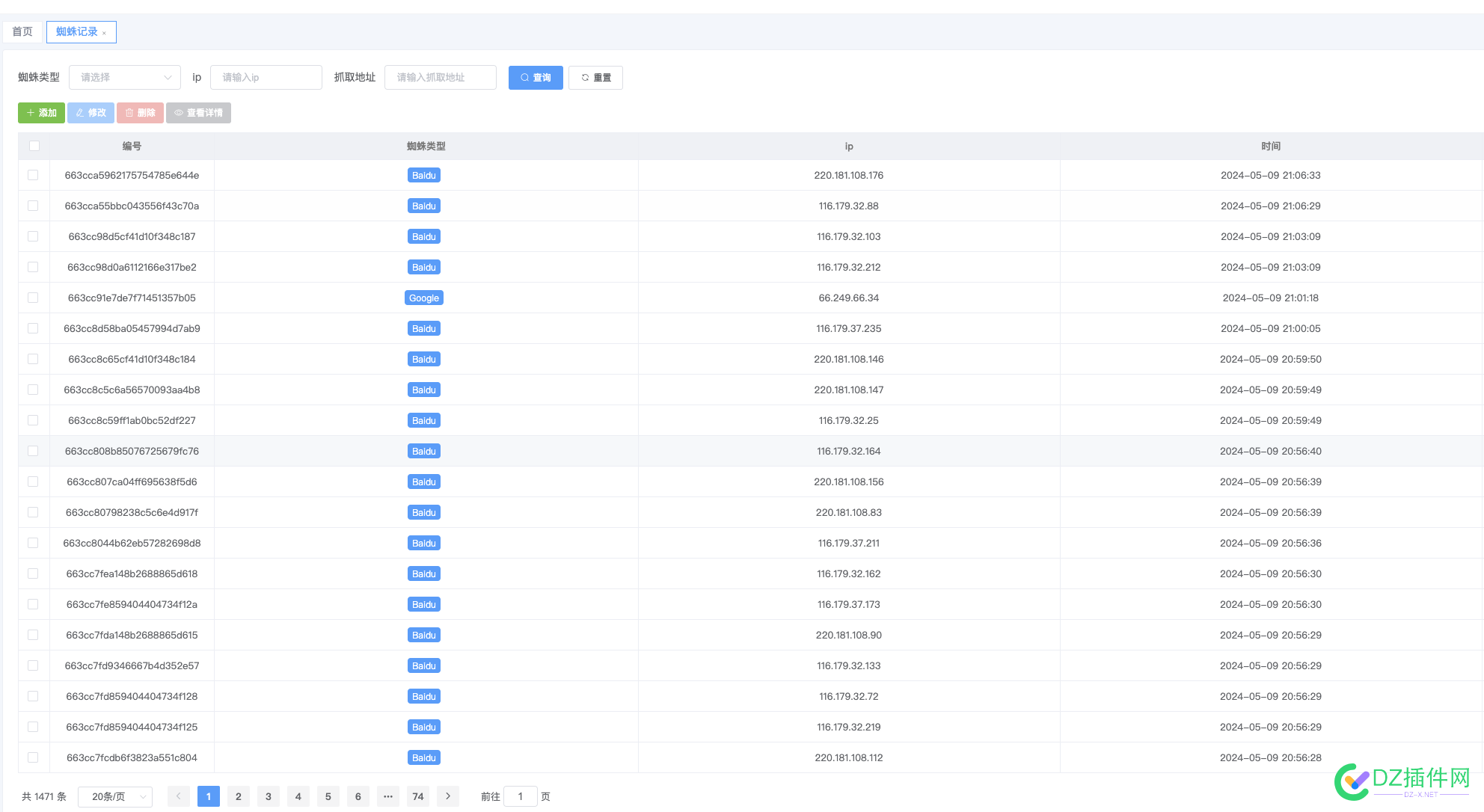Jump to last page 74

[418, 796]
